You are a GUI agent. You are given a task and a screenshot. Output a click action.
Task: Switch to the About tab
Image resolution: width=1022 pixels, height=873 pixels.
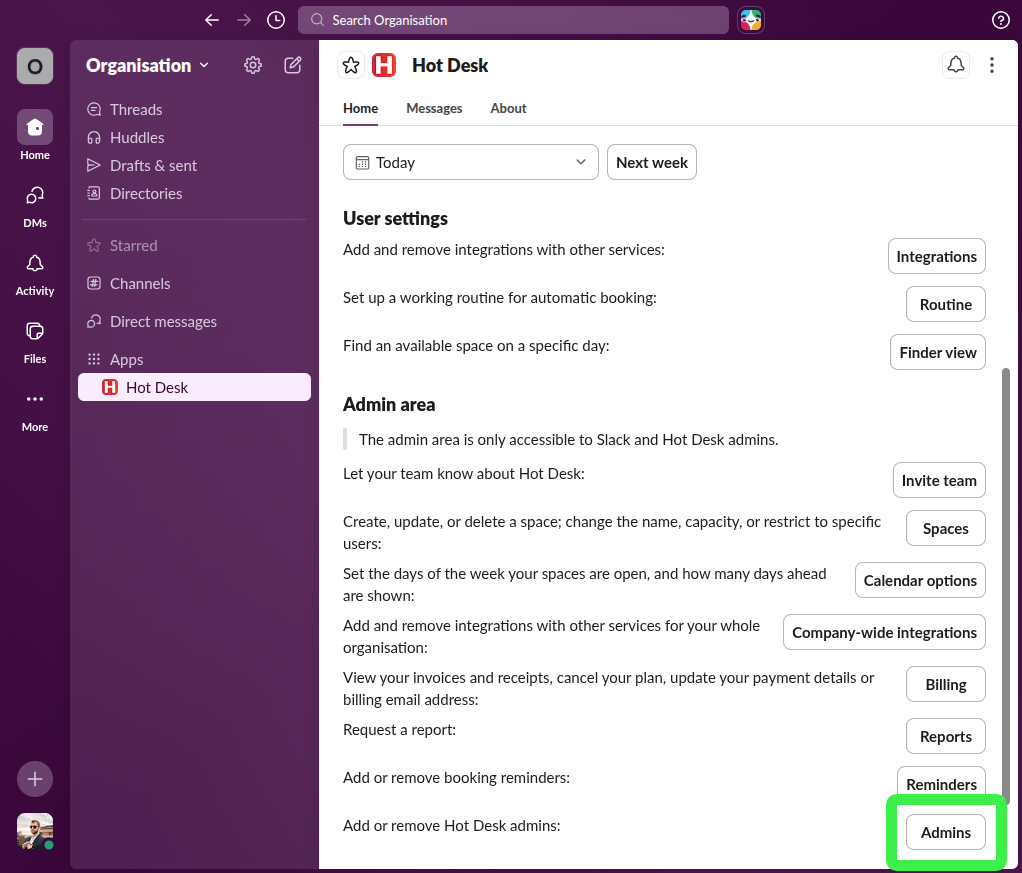coord(508,108)
